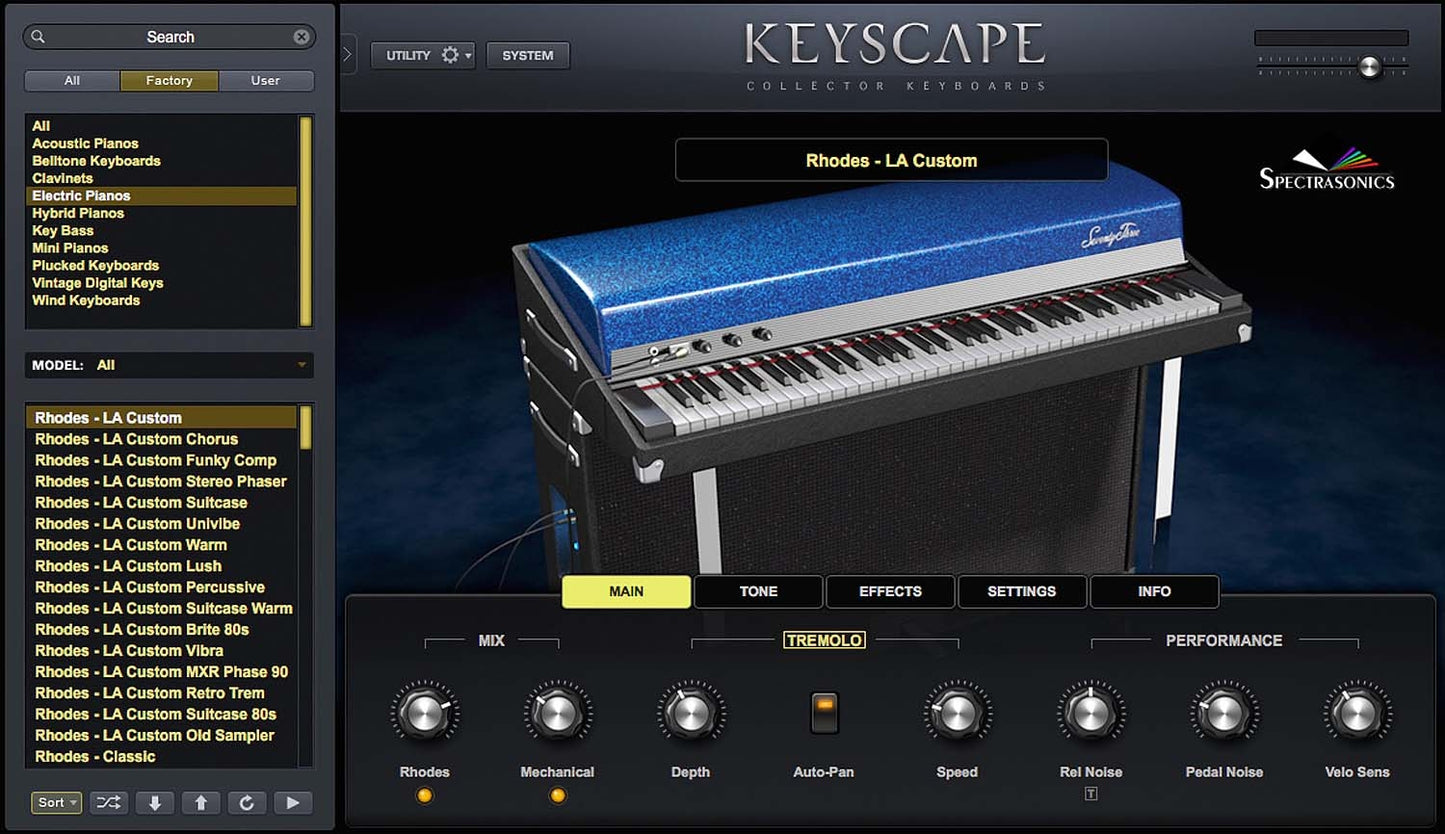Toggle the Mechanical mix enable LED
This screenshot has width=1445, height=834.
[x=557, y=796]
